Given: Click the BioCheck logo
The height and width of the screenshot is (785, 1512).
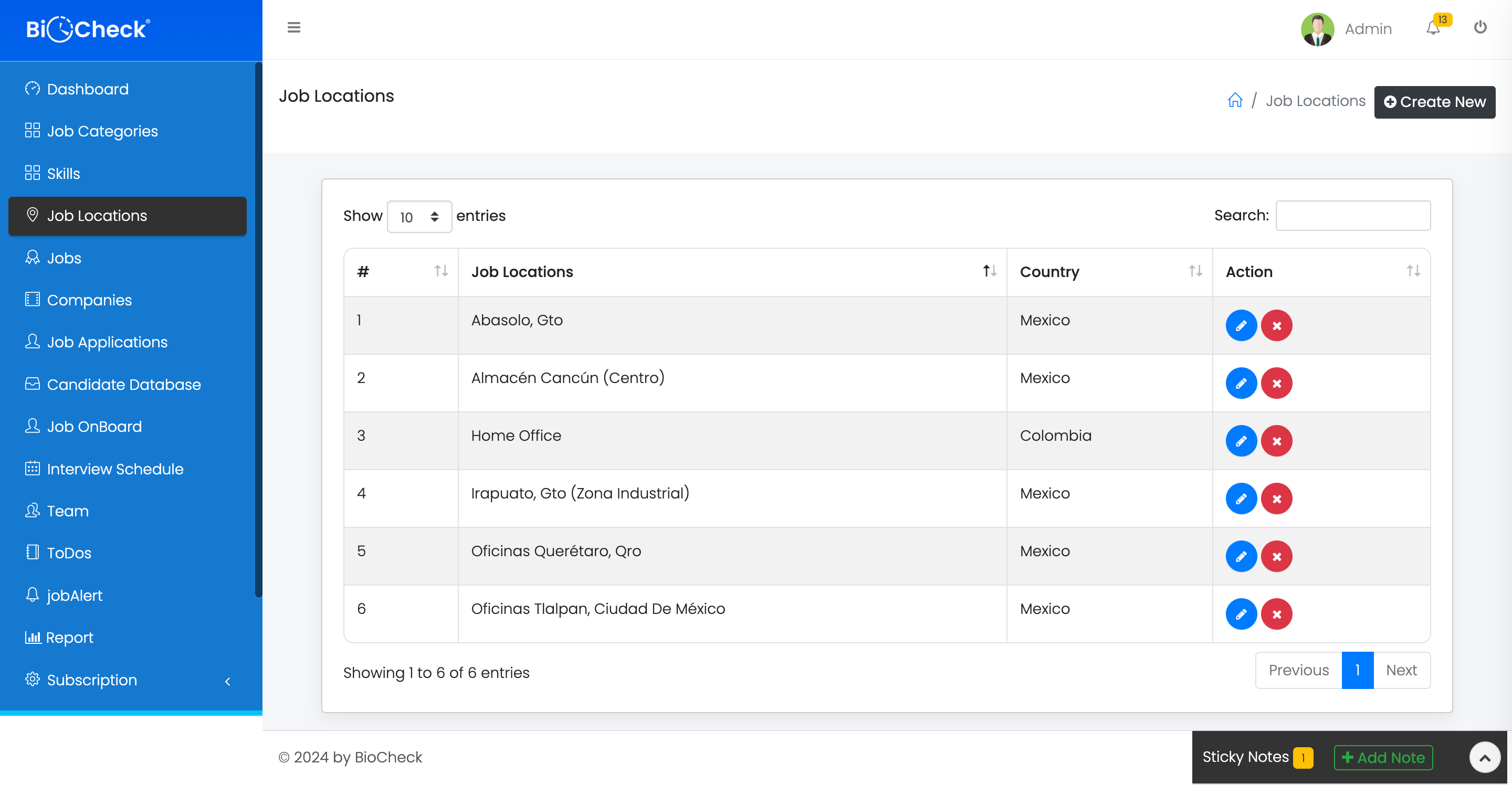Looking at the screenshot, I should pyautogui.click(x=88, y=29).
